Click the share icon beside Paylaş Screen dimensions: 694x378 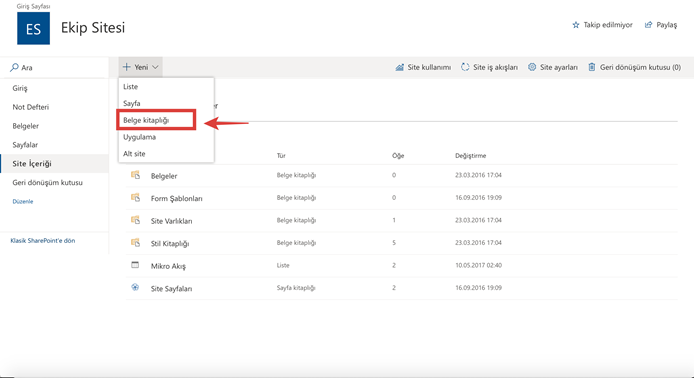click(648, 25)
